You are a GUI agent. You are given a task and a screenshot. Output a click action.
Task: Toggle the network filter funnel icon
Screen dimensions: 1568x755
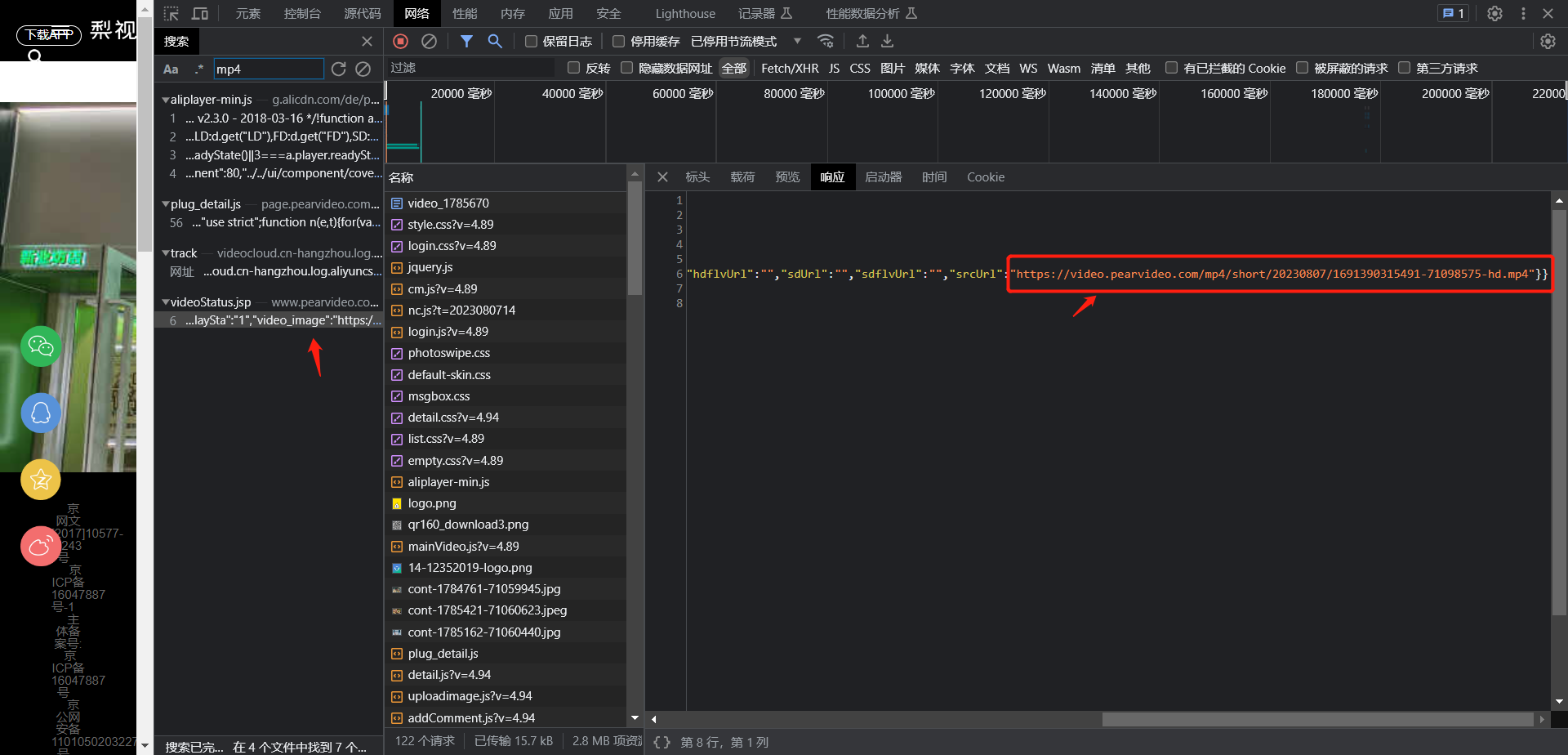pyautogui.click(x=466, y=41)
